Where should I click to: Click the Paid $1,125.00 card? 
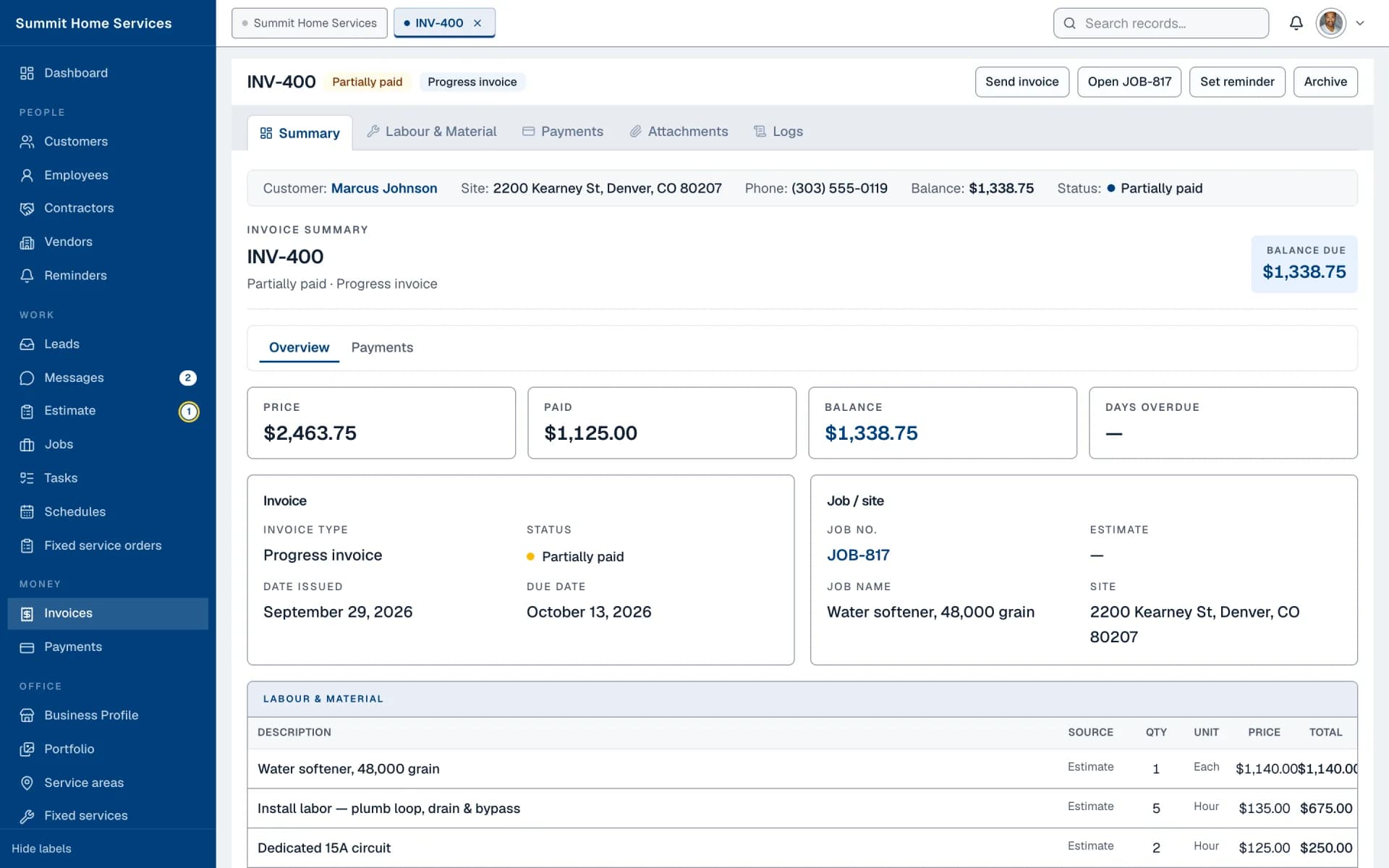coord(662,423)
